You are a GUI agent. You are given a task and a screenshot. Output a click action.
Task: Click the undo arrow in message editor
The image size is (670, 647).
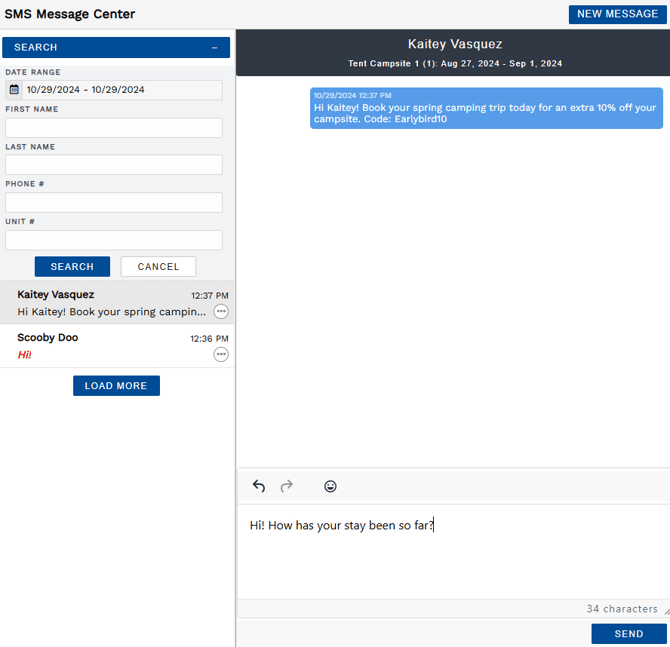tap(259, 486)
